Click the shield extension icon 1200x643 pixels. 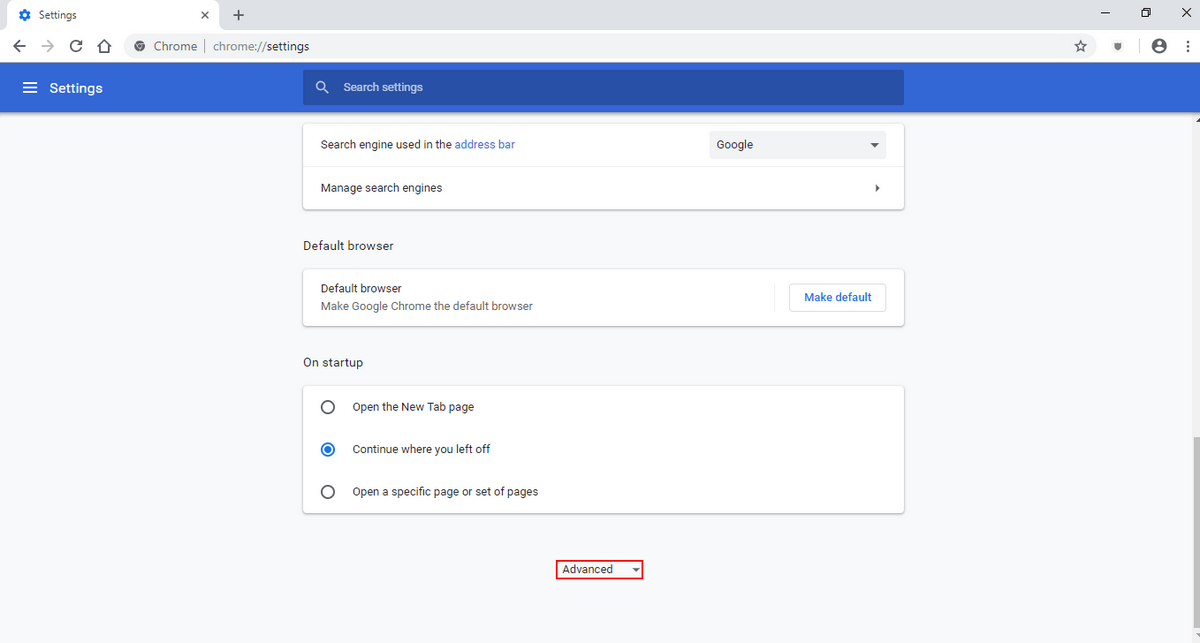click(x=1118, y=46)
